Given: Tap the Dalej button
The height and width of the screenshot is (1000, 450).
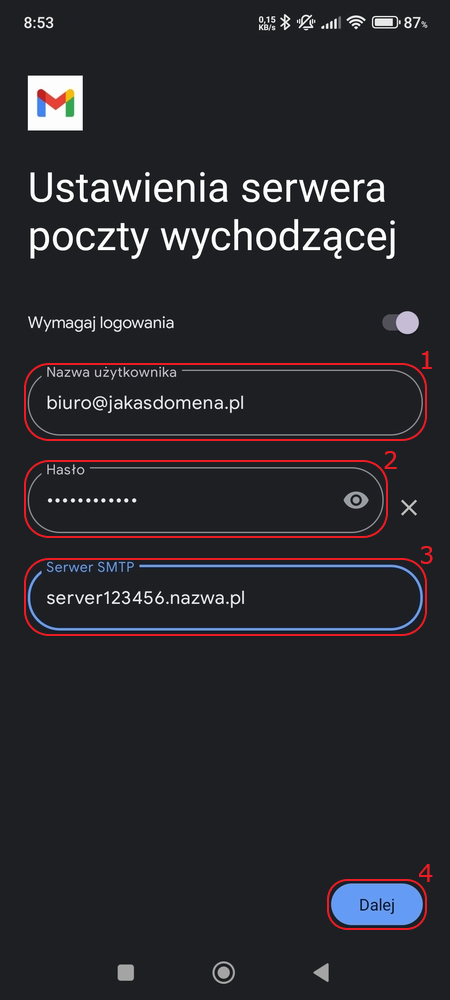Looking at the screenshot, I should (377, 904).
